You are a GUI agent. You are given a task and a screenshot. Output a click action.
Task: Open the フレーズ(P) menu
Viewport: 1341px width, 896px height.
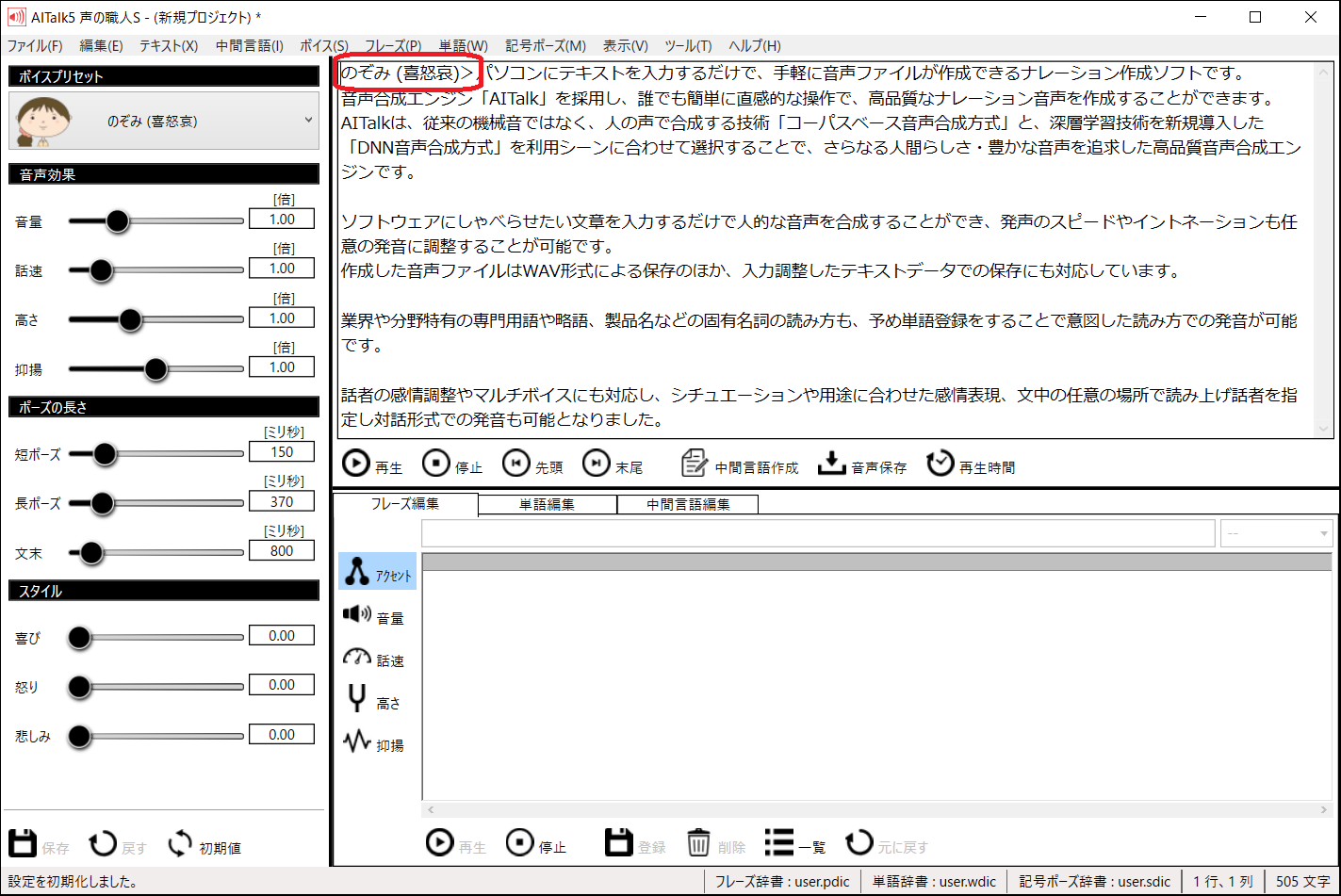point(393,45)
